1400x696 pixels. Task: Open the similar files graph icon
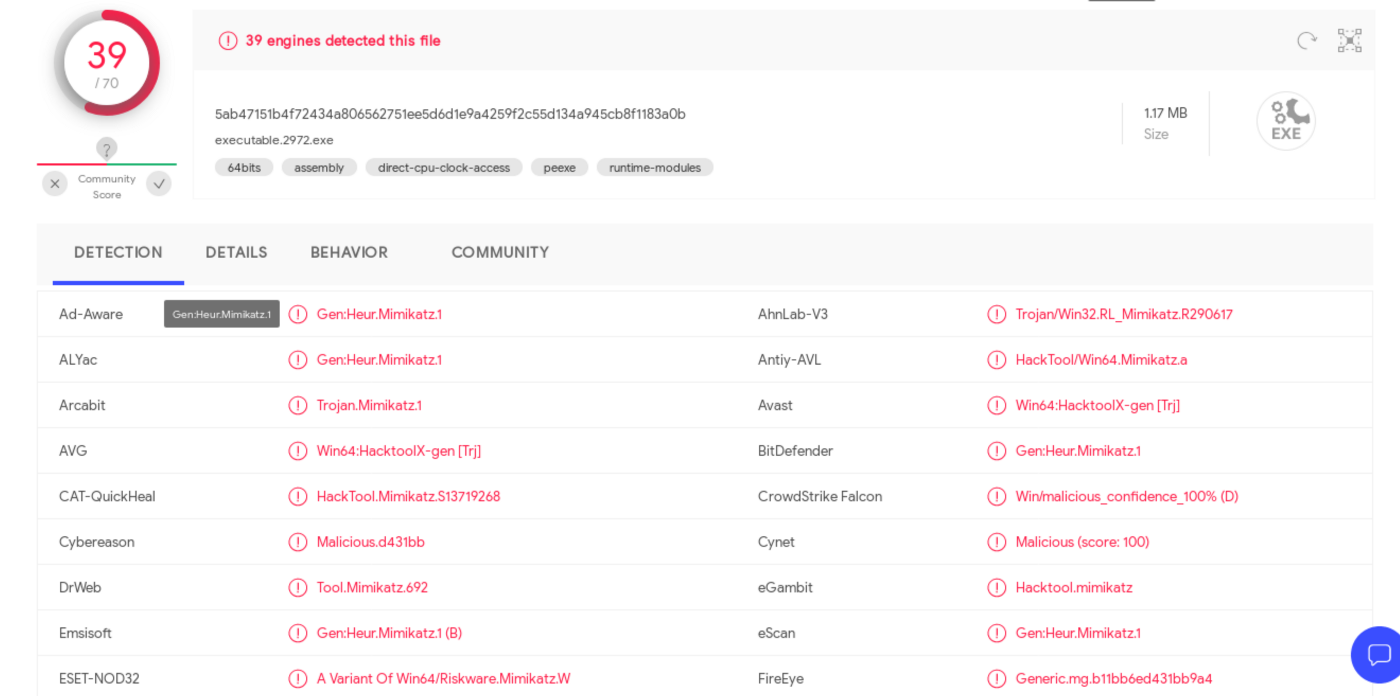(1350, 40)
